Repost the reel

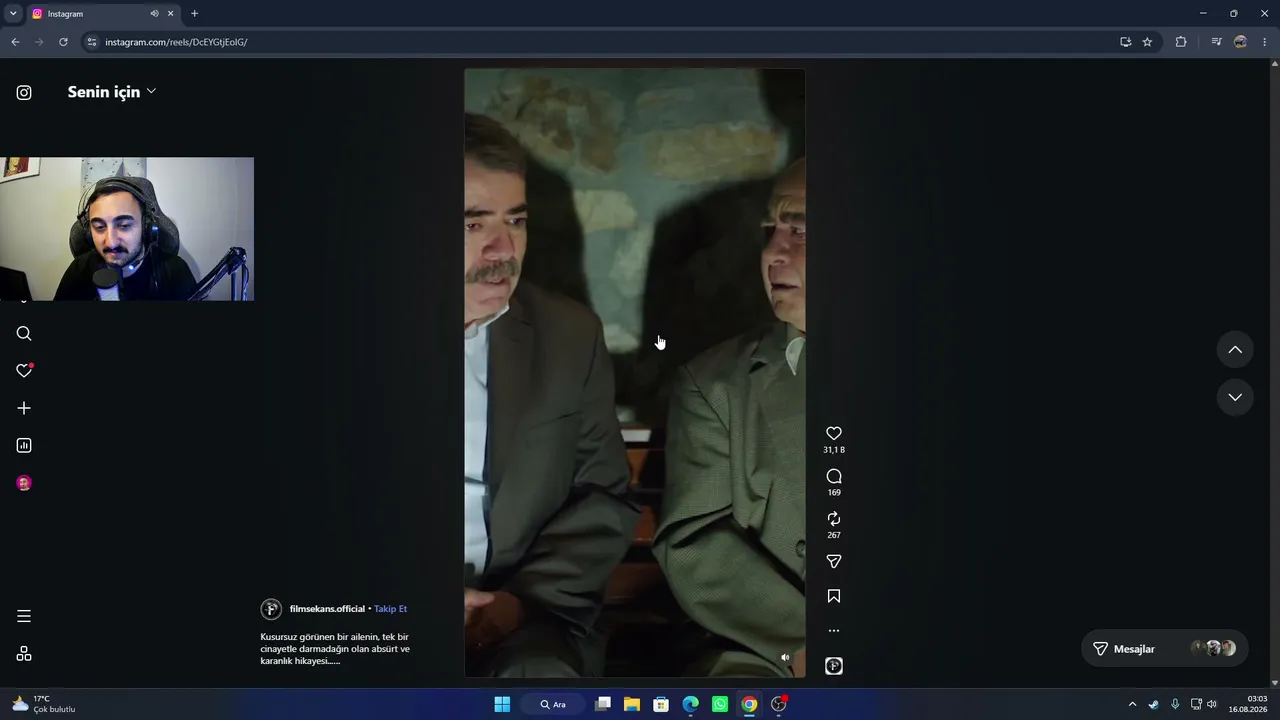tap(834, 519)
